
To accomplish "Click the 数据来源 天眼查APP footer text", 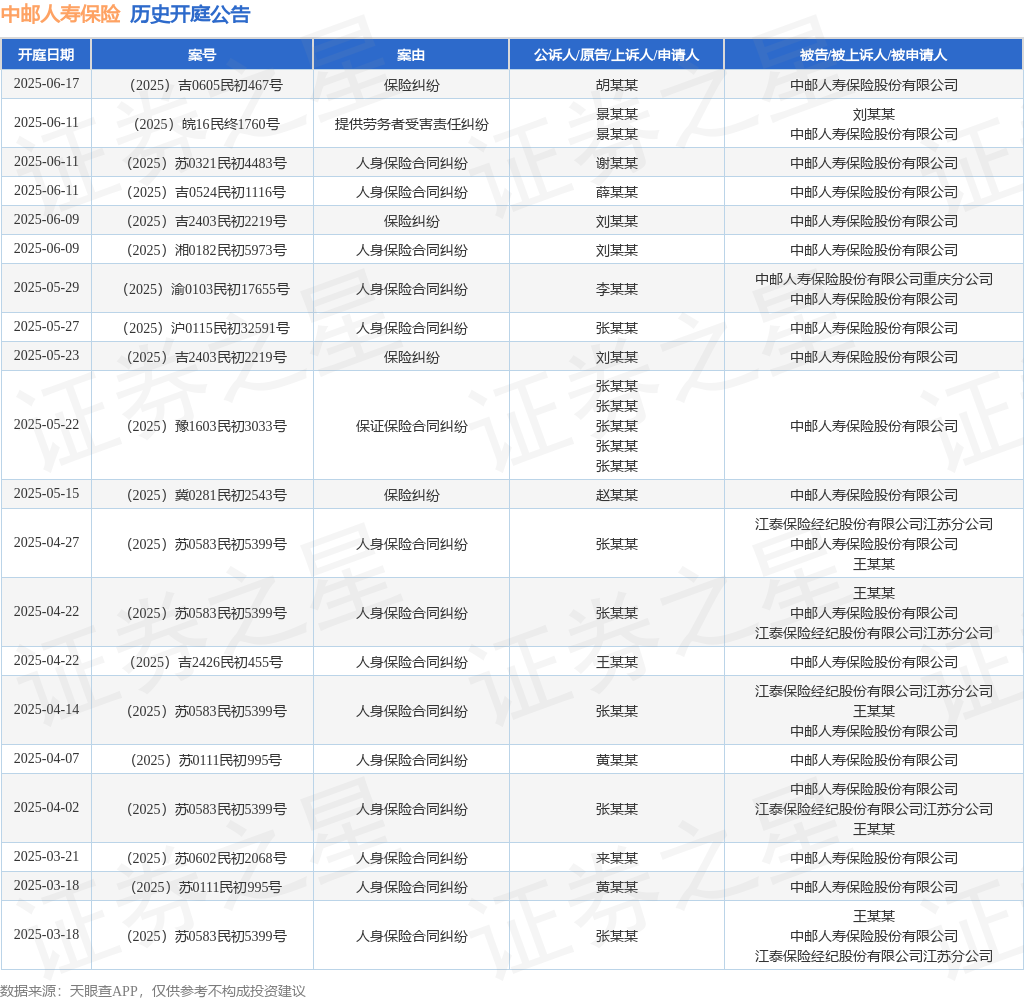I will [153, 991].
